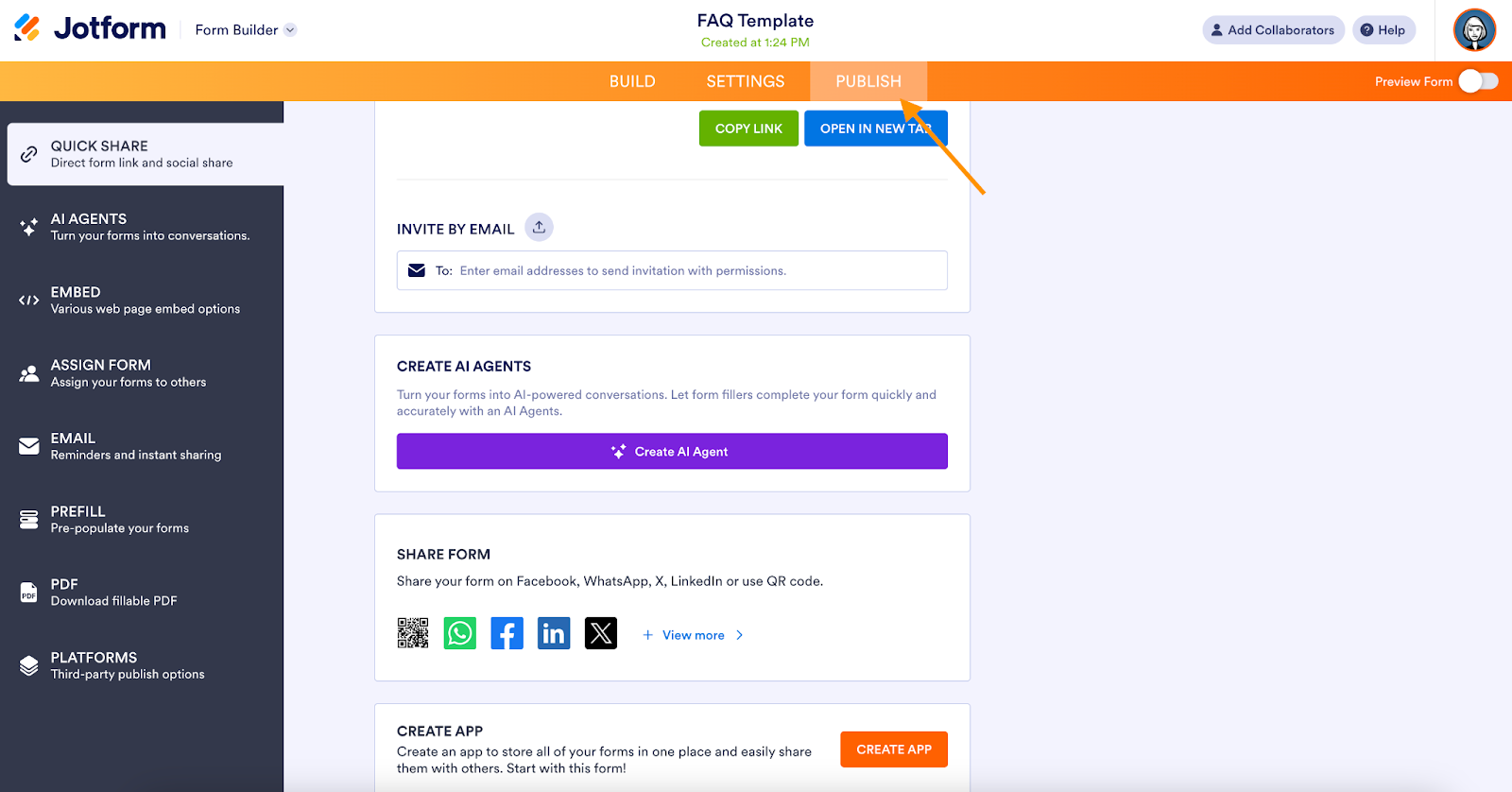
Task: Click the CREATE APP button
Action: 894,749
